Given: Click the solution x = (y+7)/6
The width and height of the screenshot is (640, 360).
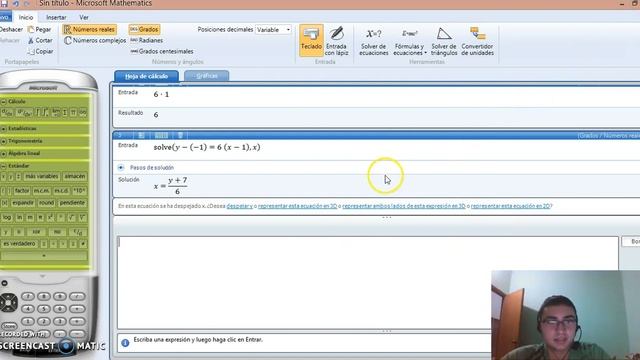Looking at the screenshot, I should (x=171, y=186).
